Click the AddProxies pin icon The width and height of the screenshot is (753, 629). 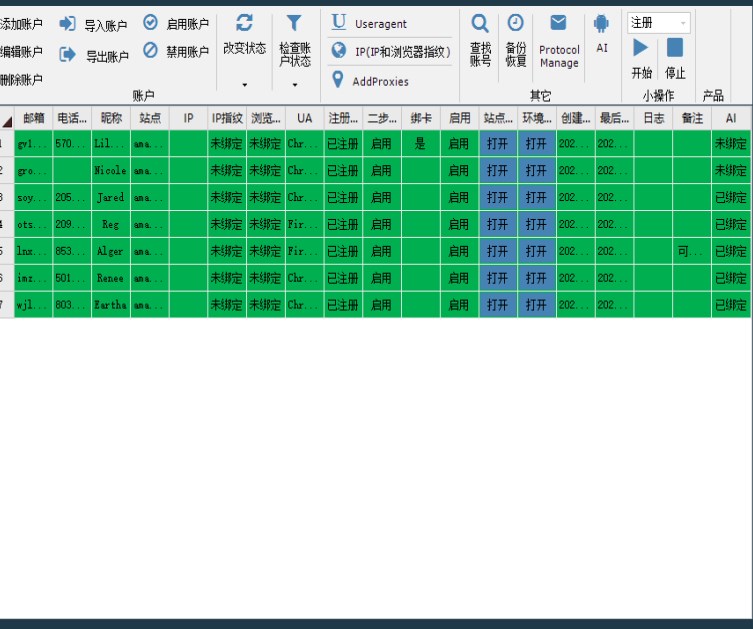338,80
